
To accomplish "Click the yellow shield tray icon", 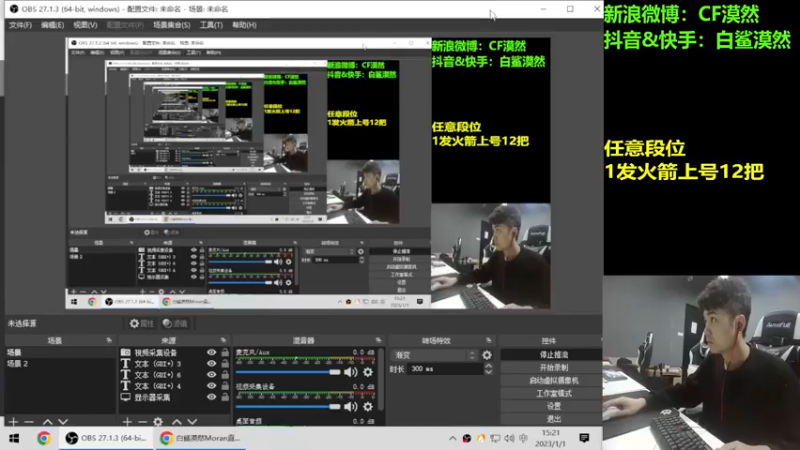I will coord(481,438).
